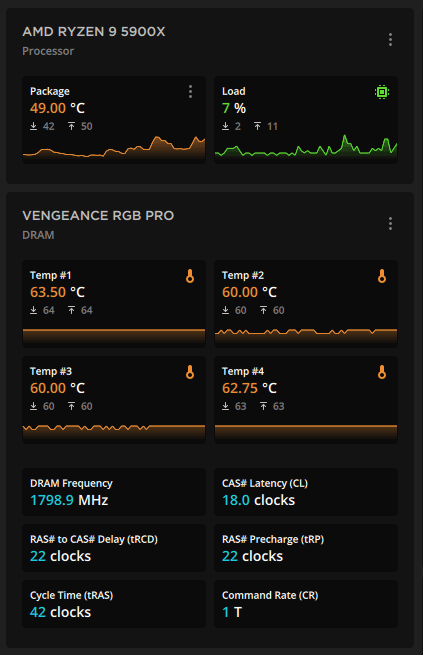Click the Temp #3 history graph
The width and height of the screenshot is (423, 655).
pos(114,433)
